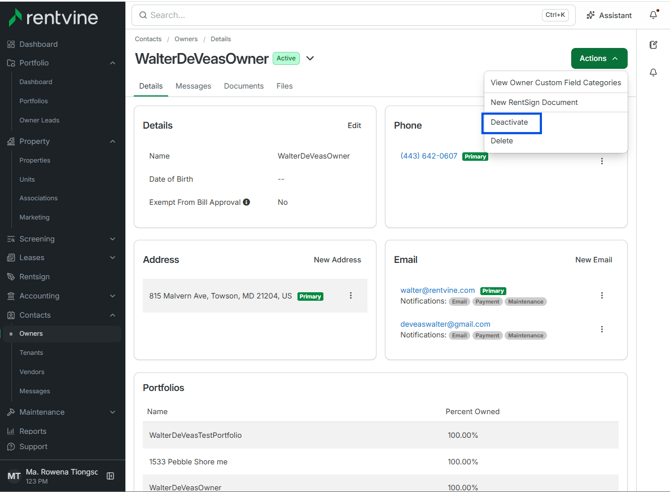
Task: Expand the Accounting sidebar section
Action: [112, 296]
